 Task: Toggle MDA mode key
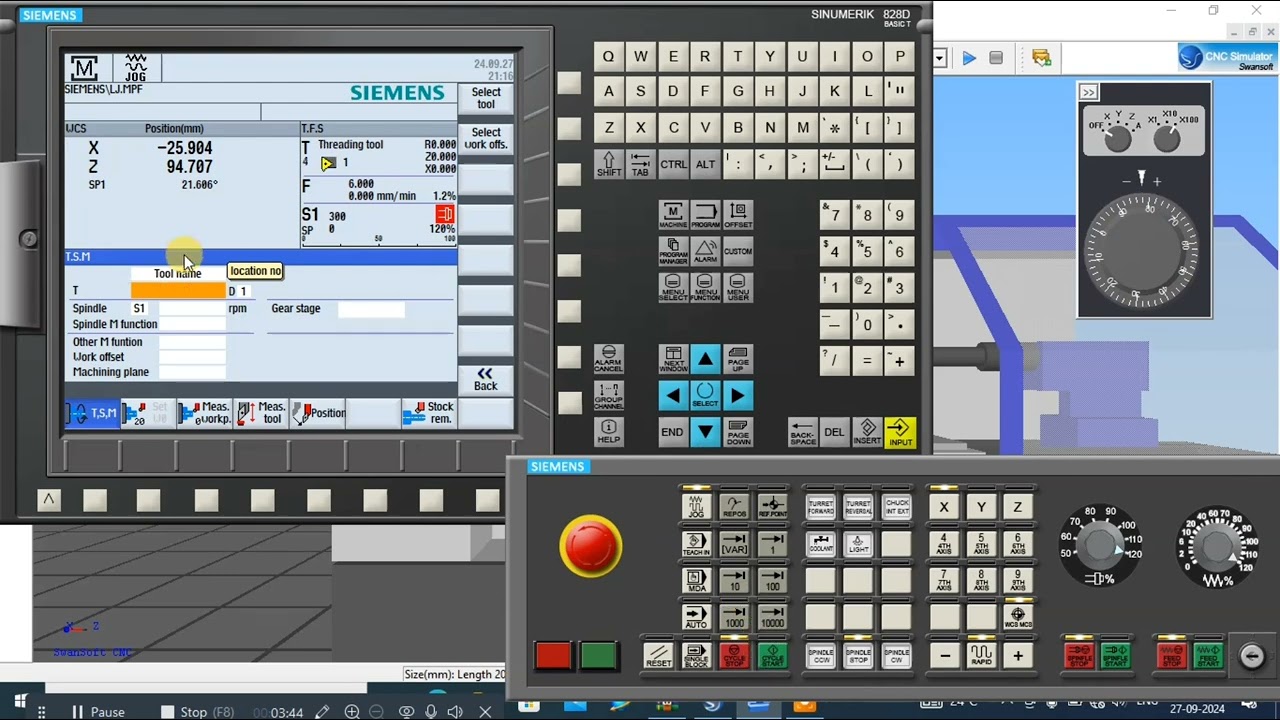coord(696,581)
